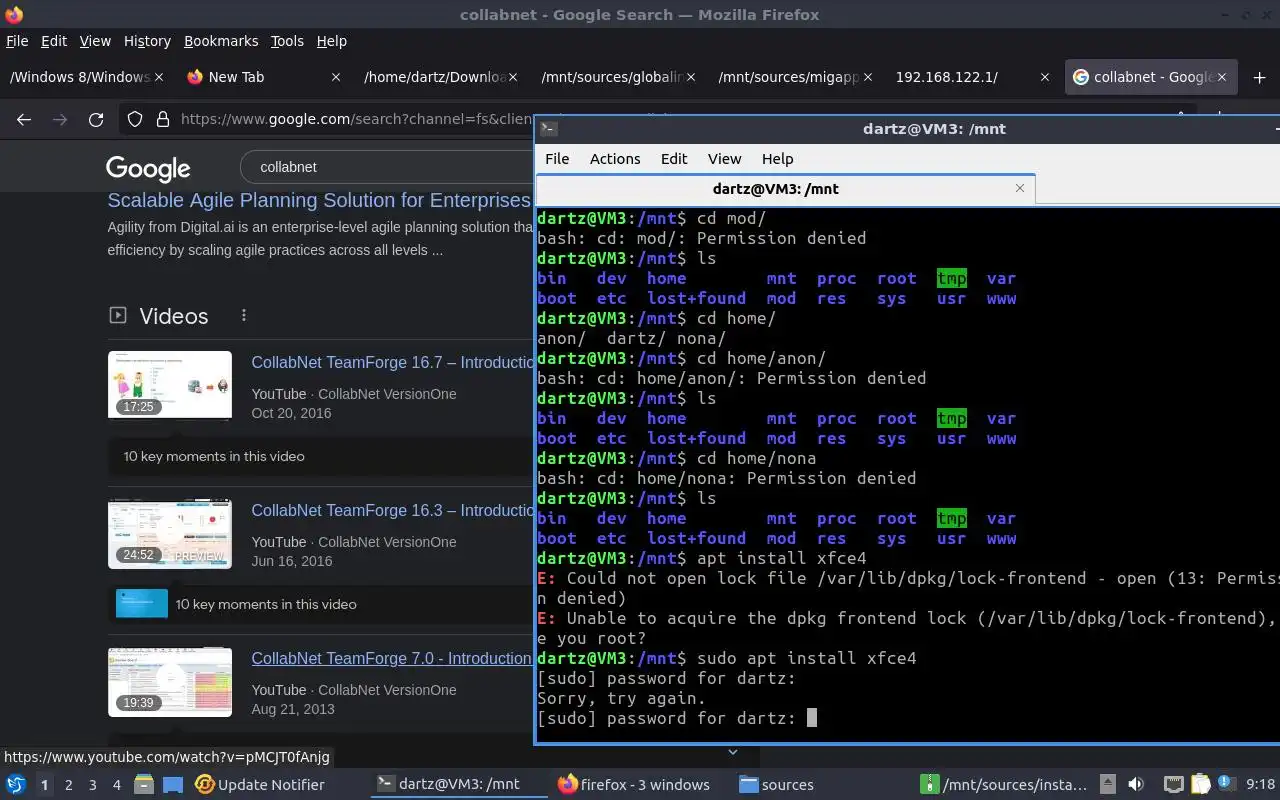1280x800 pixels.
Task: Click the Videos section play icon
Action: (x=118, y=315)
